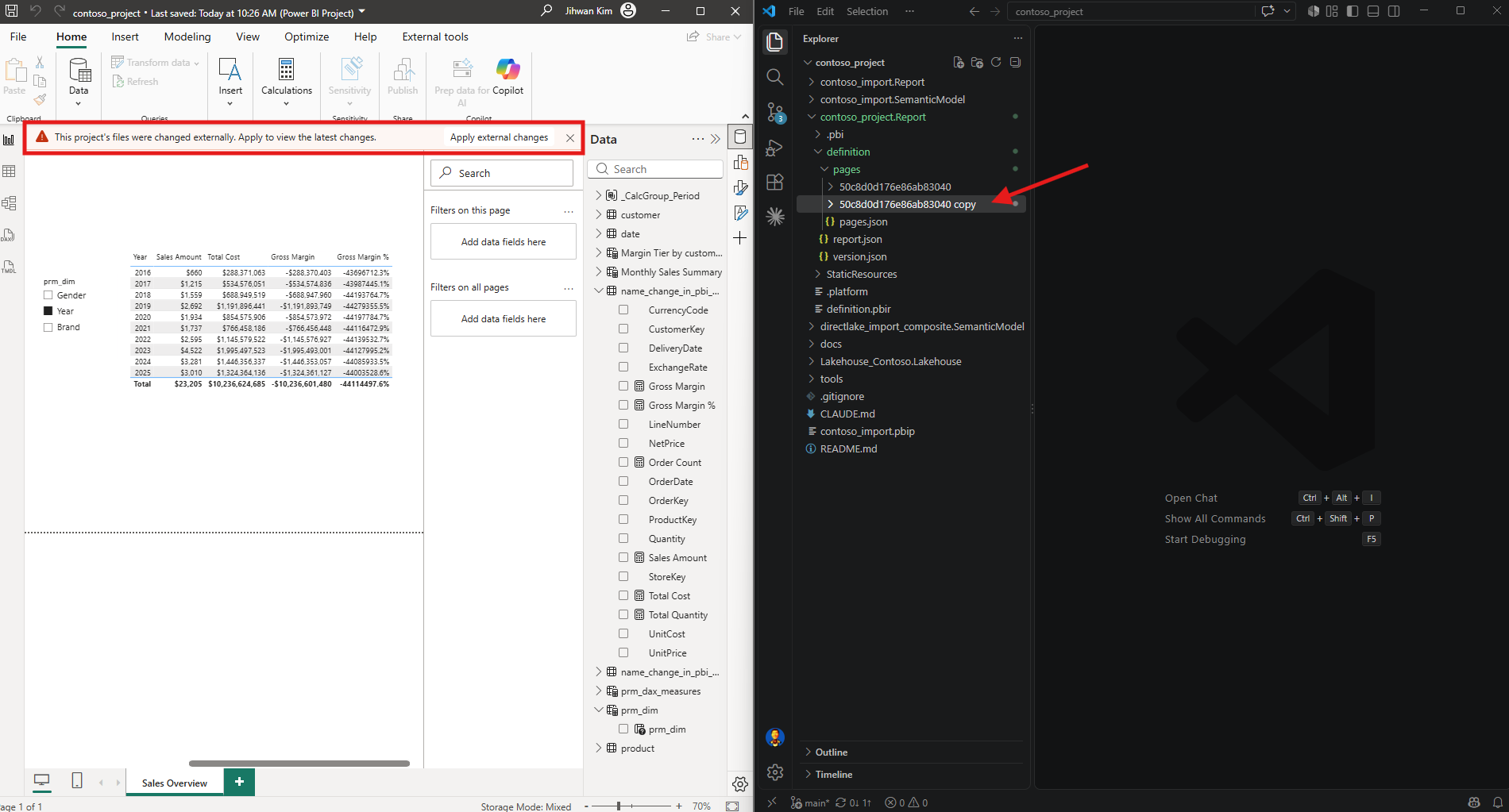The image size is (1509, 812).
Task: Open VS Code Run and Debug icon
Action: 775,148
